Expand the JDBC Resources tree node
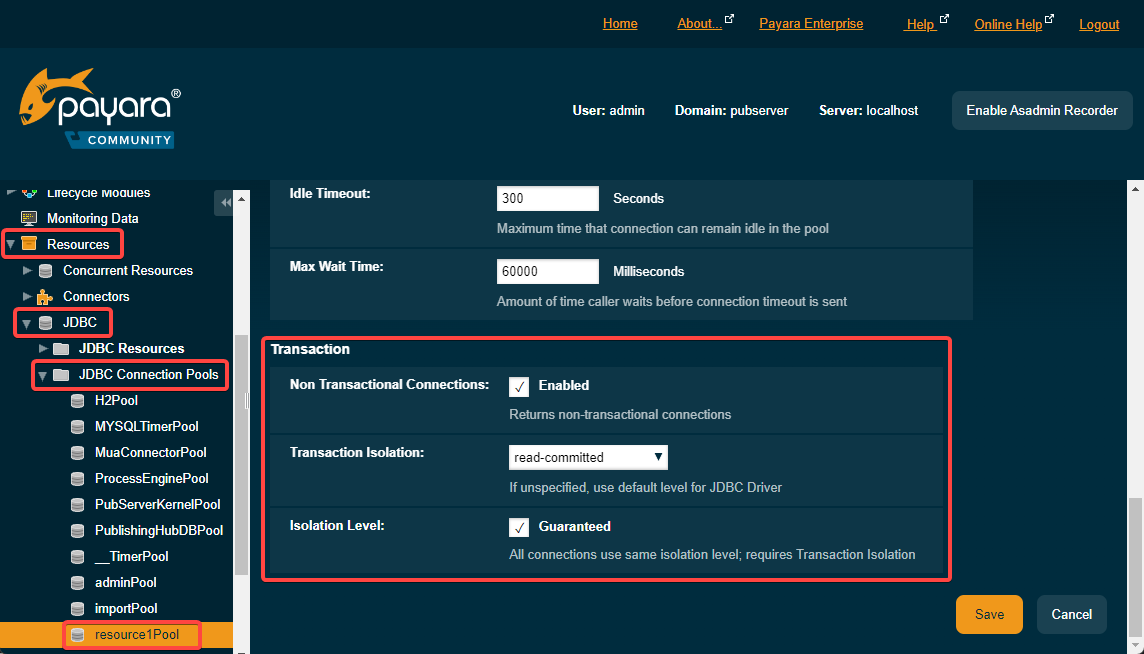Screen dimensions: 1144x654 pos(43,348)
